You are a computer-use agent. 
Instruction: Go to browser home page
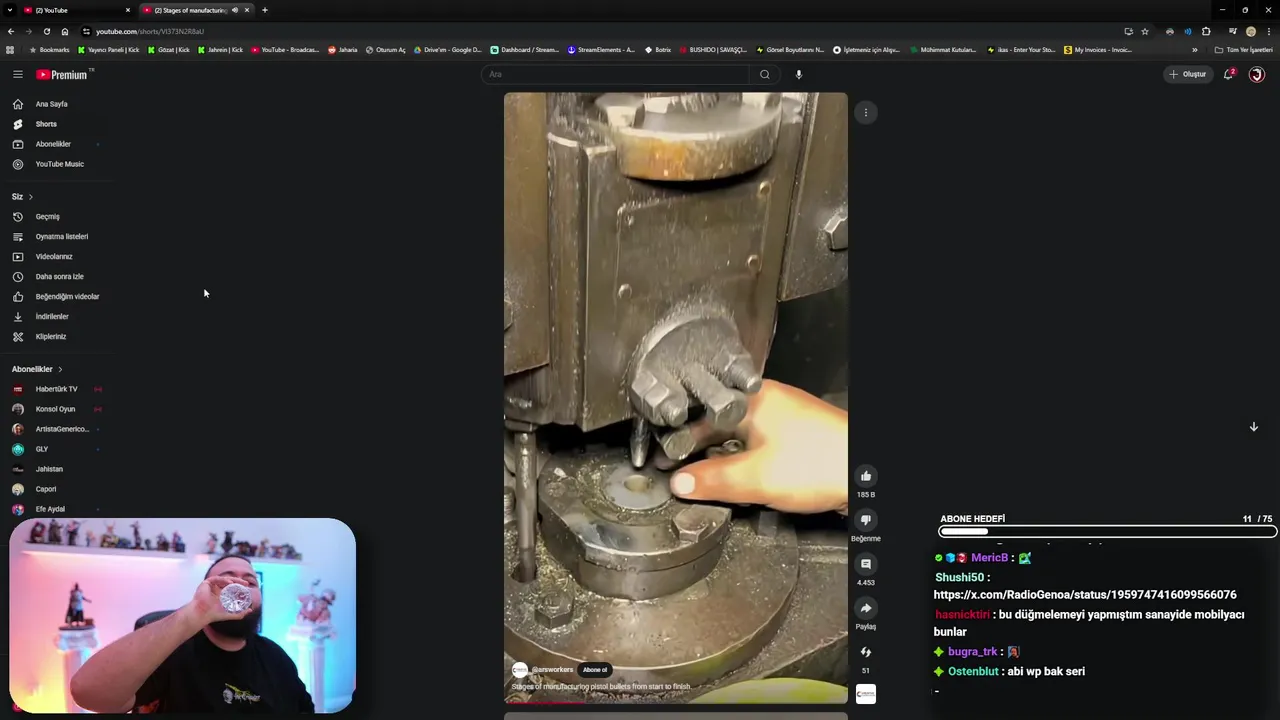tap(65, 31)
